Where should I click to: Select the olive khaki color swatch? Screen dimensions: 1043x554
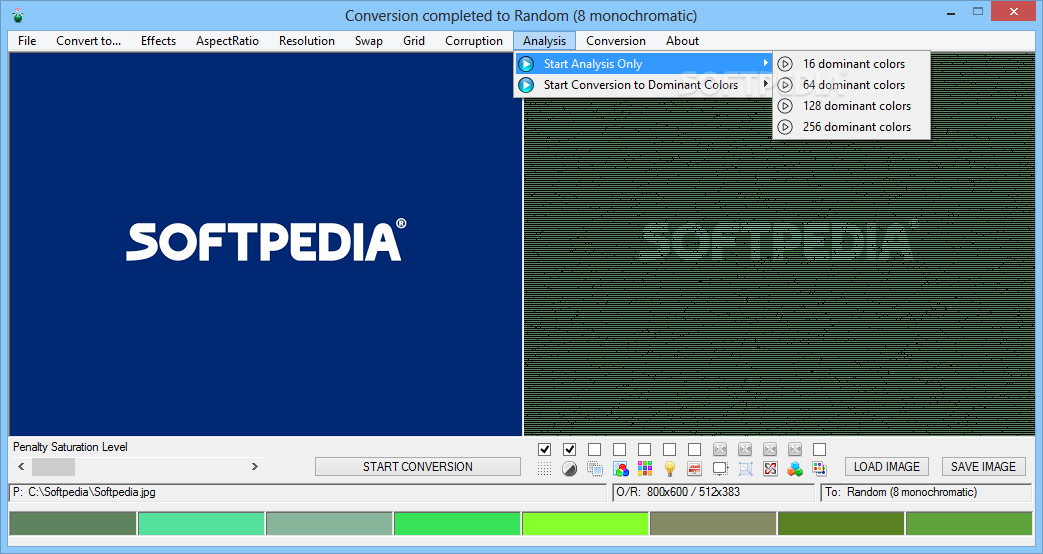tap(712, 523)
